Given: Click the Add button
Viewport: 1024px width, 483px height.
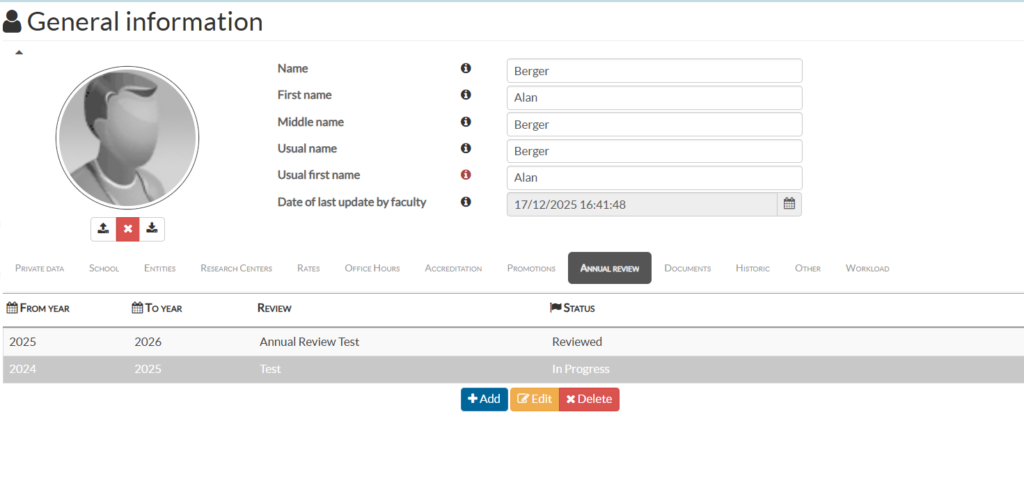Looking at the screenshot, I should click(x=484, y=399).
